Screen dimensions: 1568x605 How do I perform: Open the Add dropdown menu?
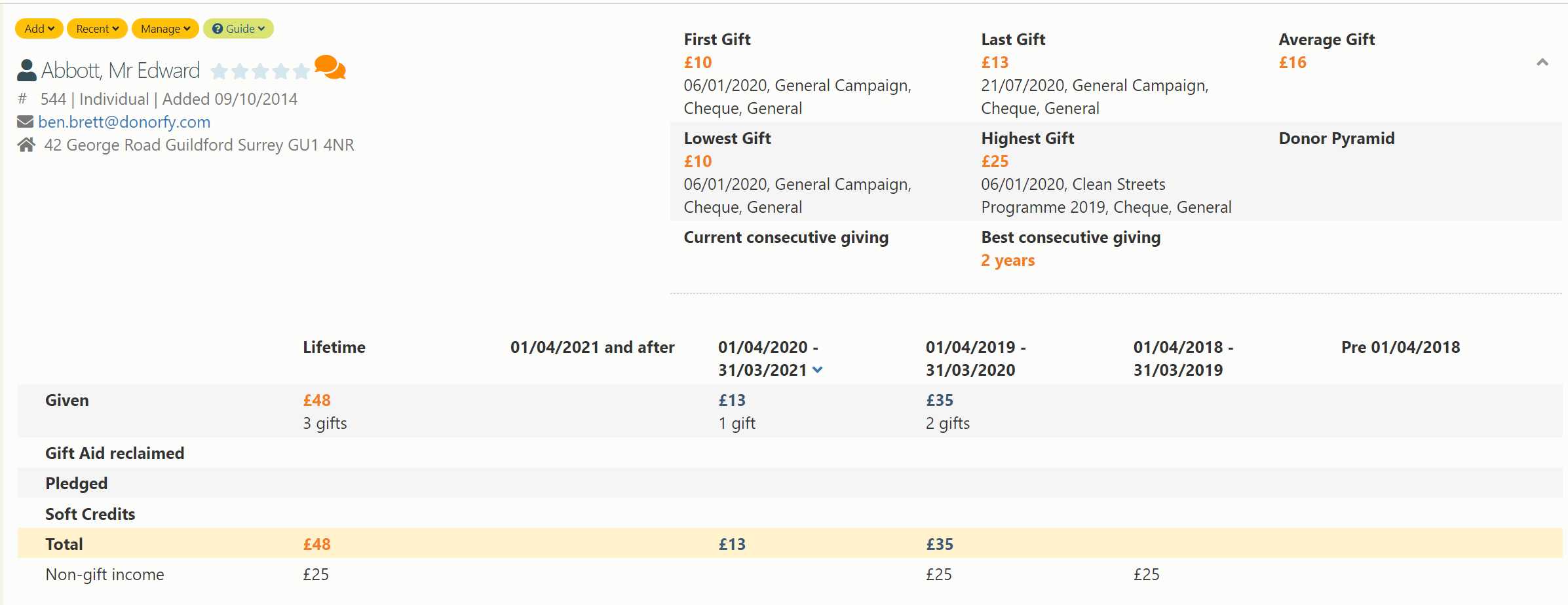click(x=39, y=29)
